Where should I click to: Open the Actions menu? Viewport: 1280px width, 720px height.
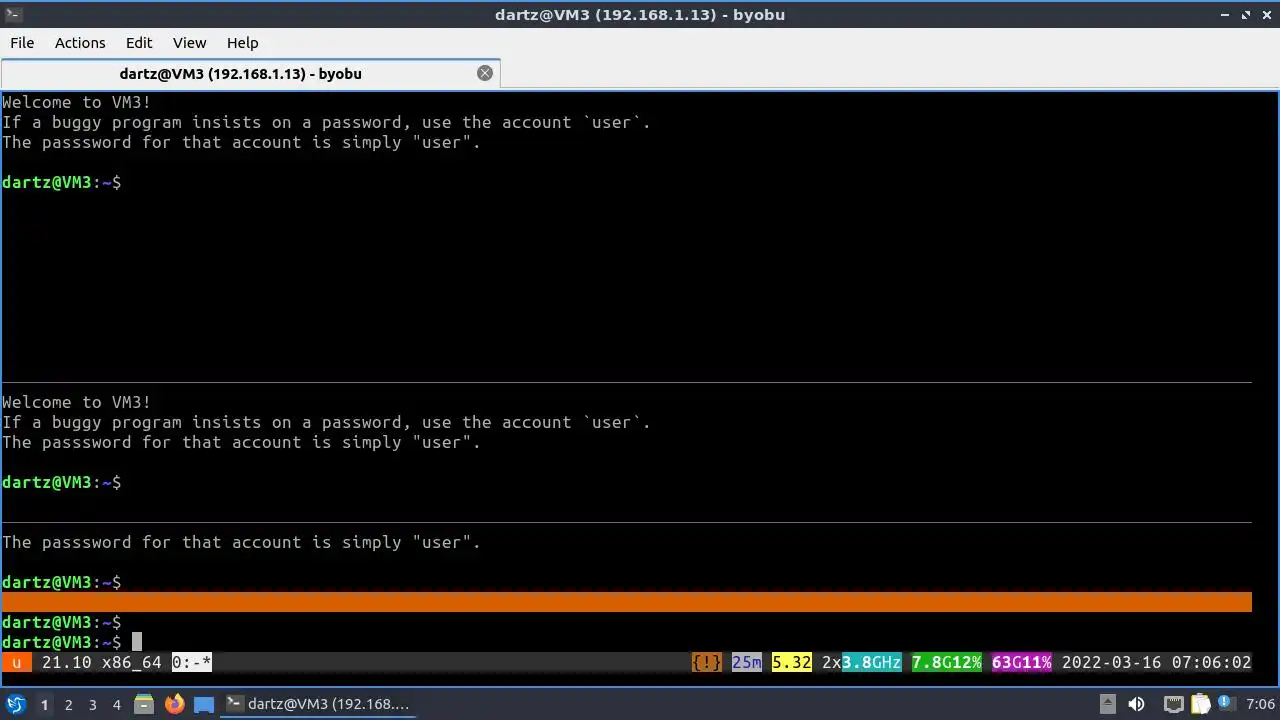click(x=80, y=43)
